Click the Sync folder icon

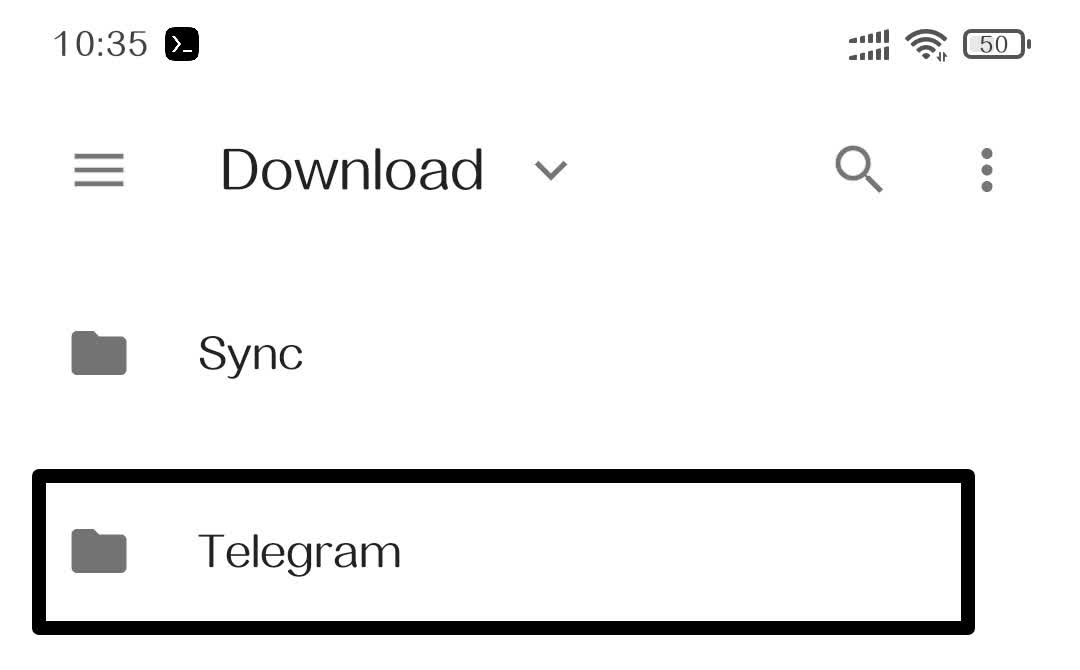[x=99, y=354]
